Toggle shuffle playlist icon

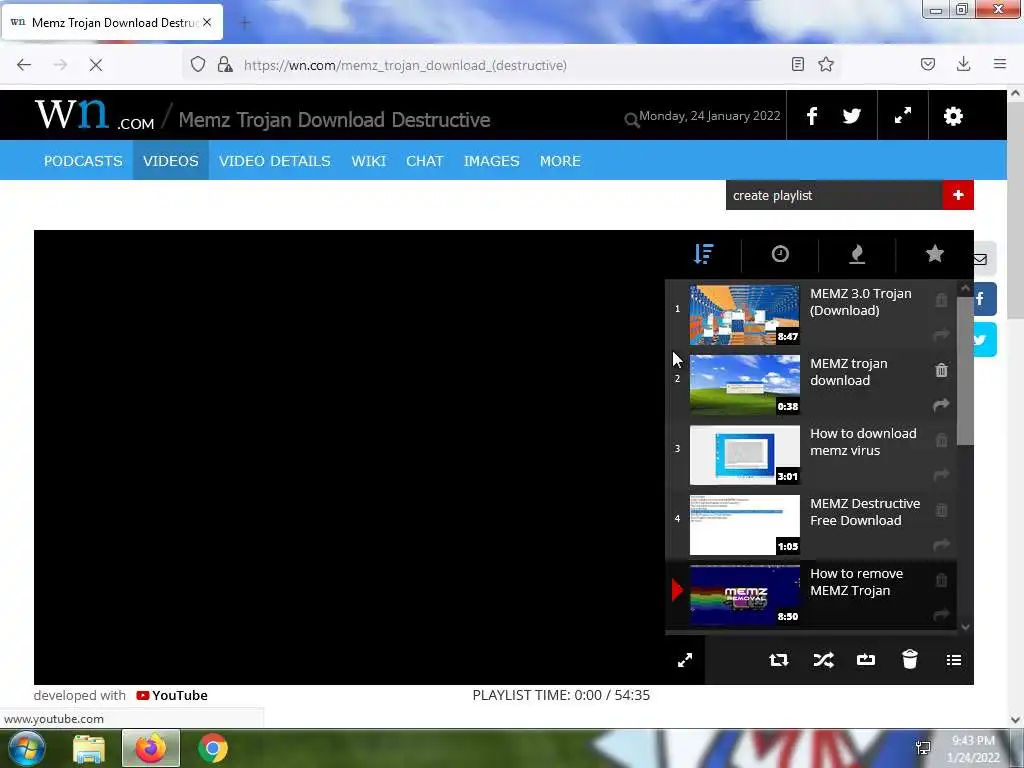(x=824, y=660)
